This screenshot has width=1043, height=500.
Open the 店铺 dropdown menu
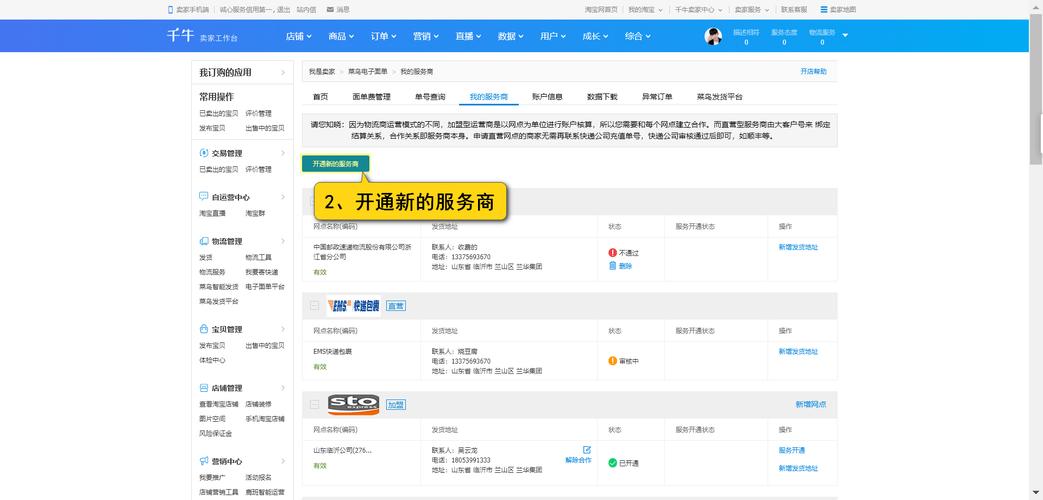tap(298, 36)
